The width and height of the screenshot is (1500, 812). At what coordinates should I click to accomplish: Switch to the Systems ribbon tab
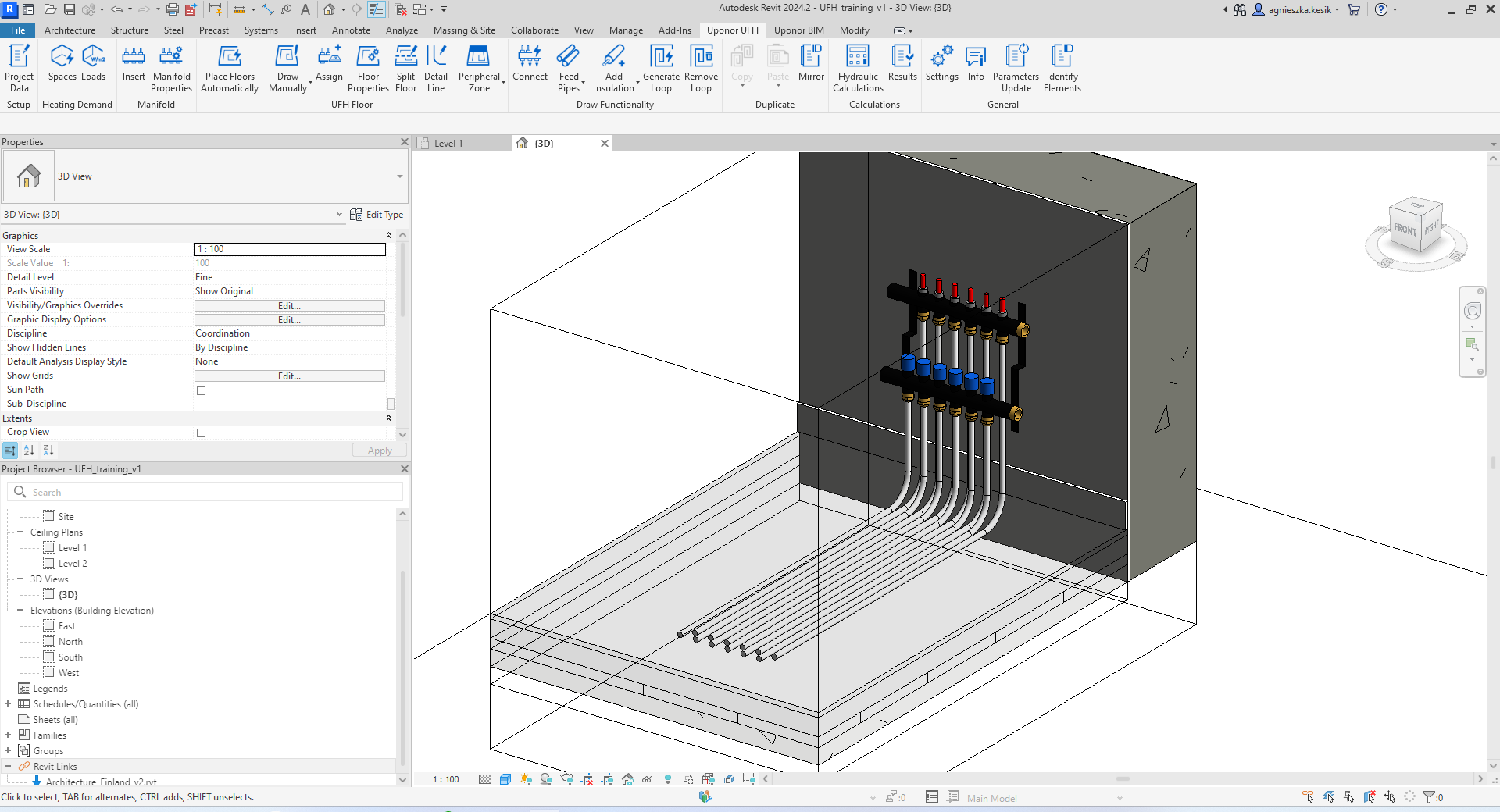coord(261,30)
